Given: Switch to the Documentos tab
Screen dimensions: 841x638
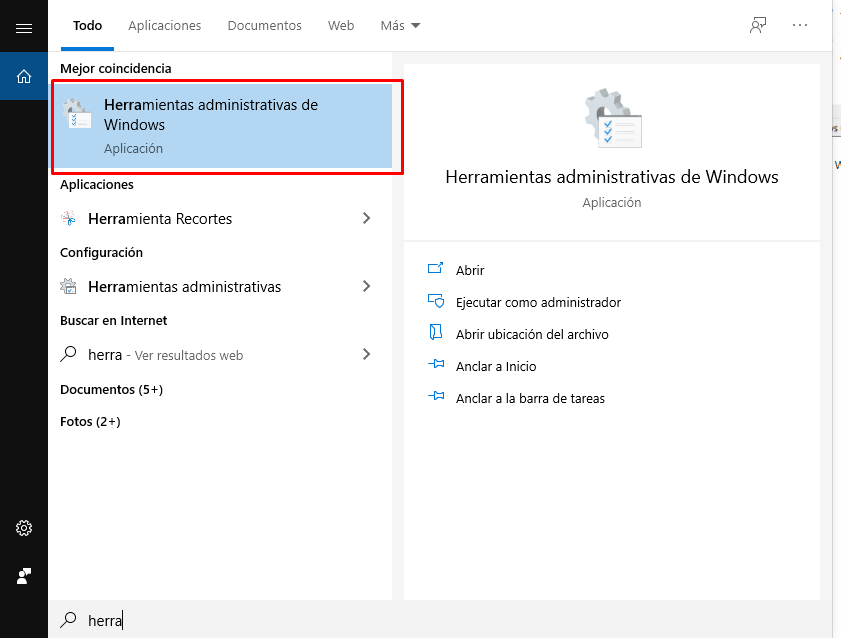Looking at the screenshot, I should point(265,26).
